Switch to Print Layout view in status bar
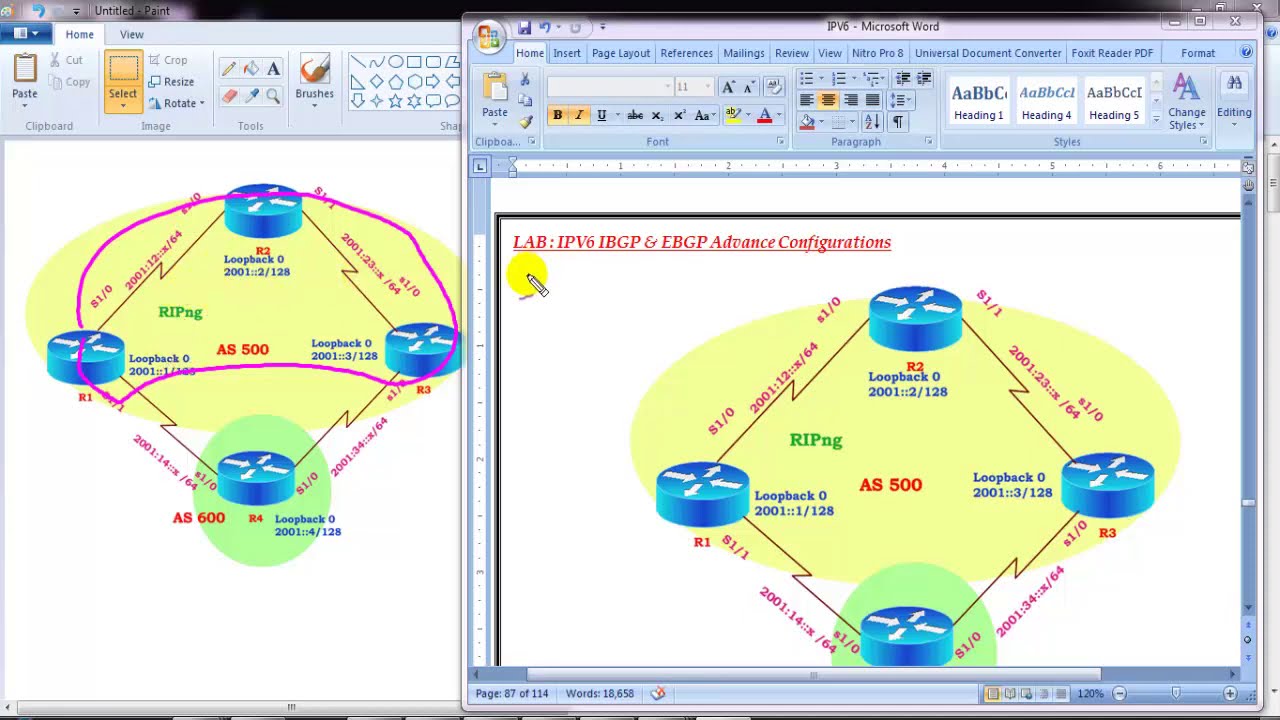 993,693
